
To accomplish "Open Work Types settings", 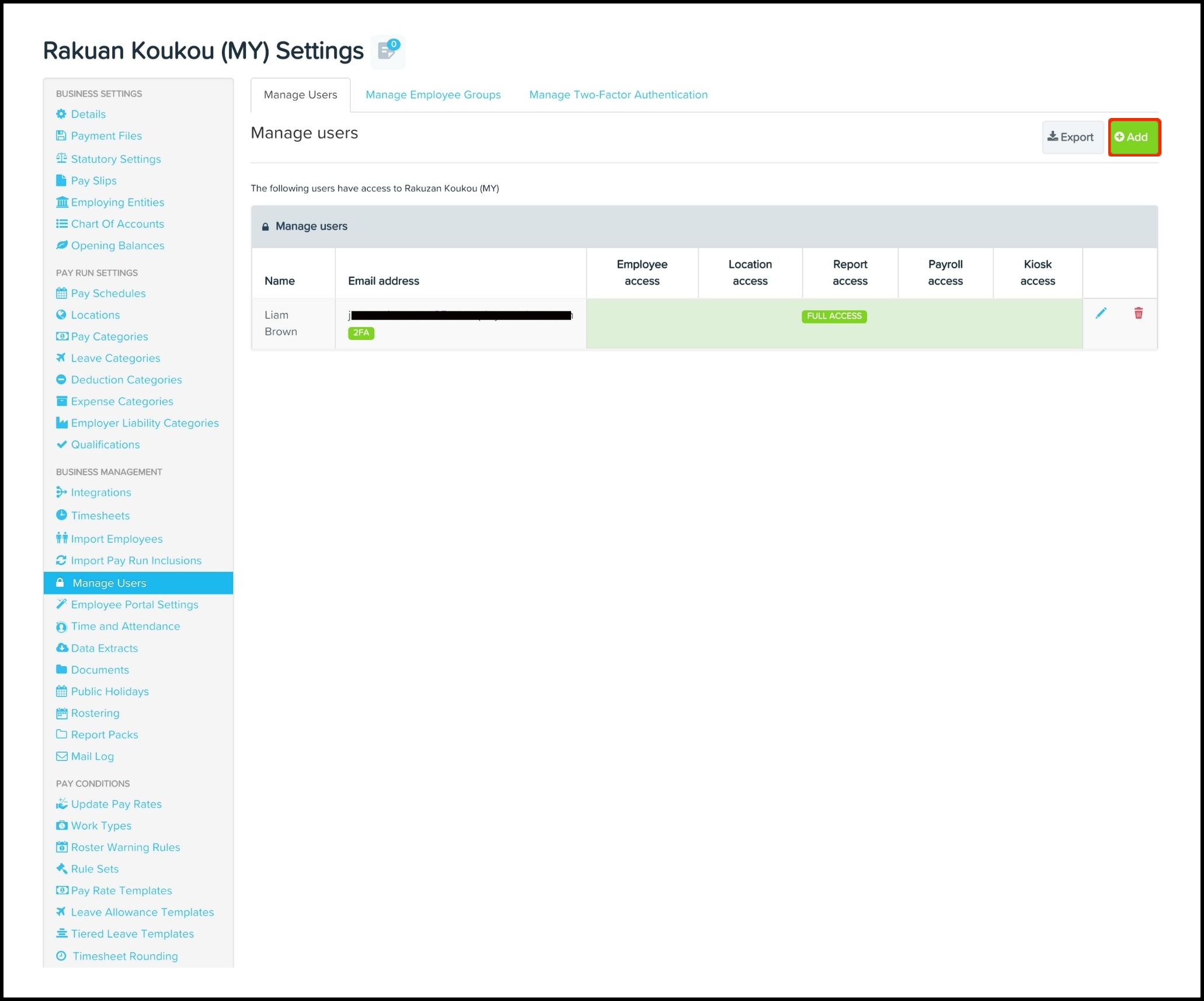I will coord(101,826).
